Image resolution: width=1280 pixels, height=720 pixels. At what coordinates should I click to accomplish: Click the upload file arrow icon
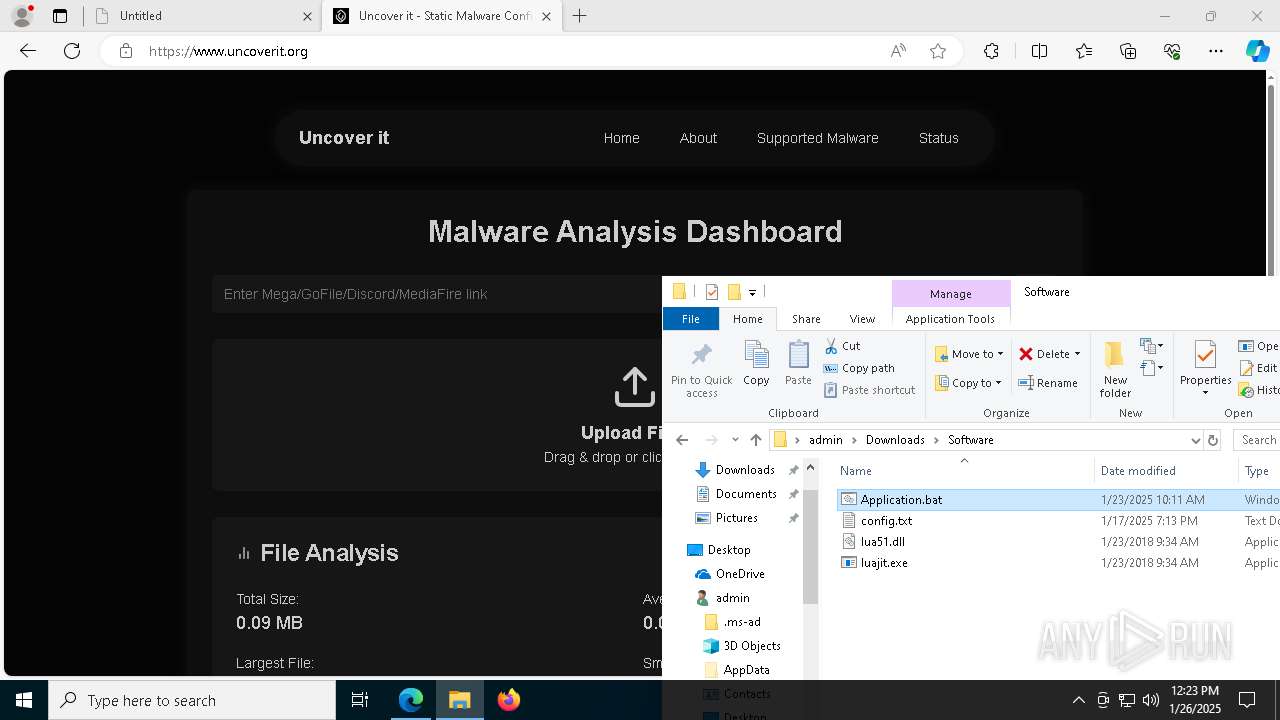tap(634, 387)
